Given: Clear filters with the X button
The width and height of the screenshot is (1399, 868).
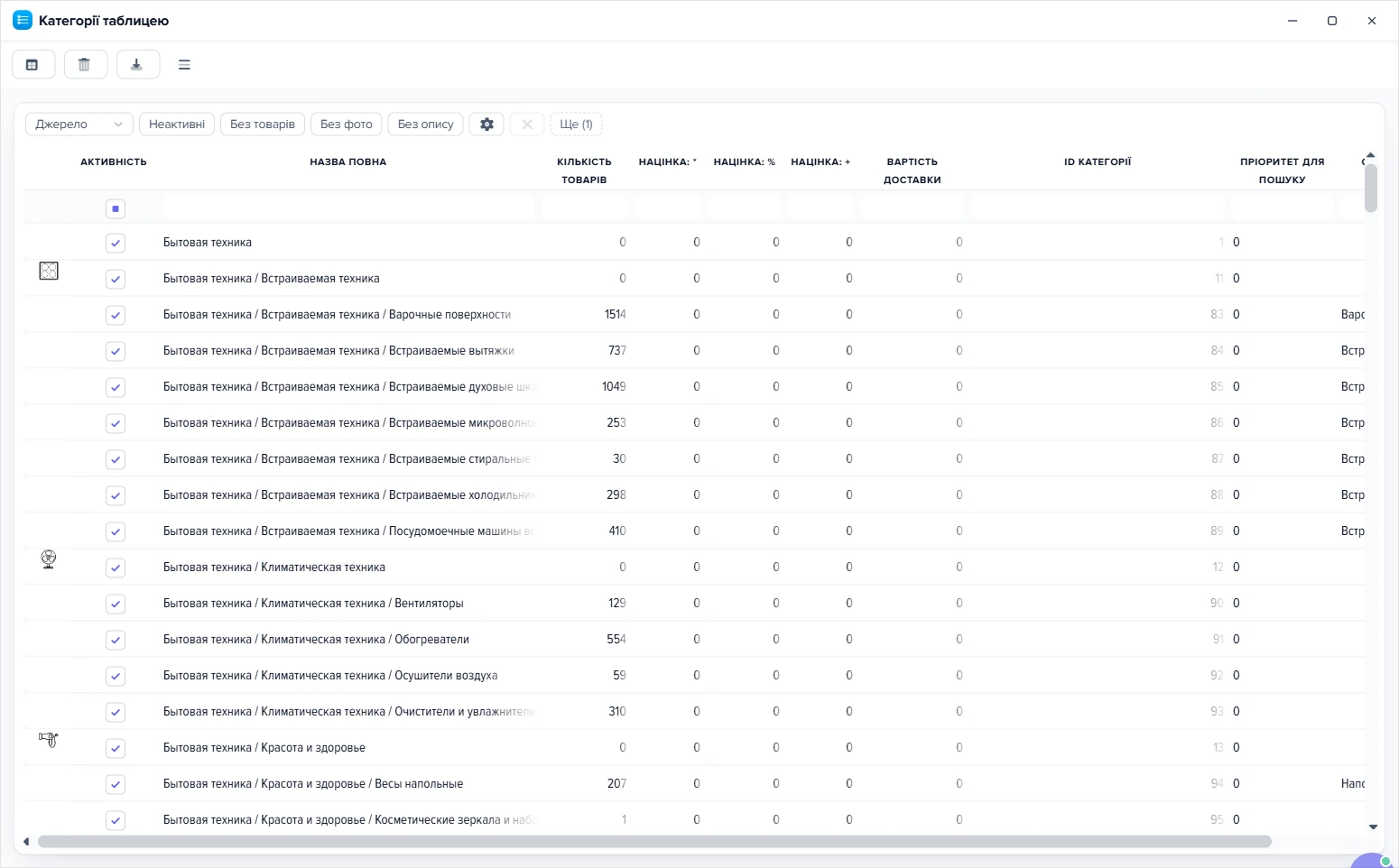Looking at the screenshot, I should click(x=527, y=125).
